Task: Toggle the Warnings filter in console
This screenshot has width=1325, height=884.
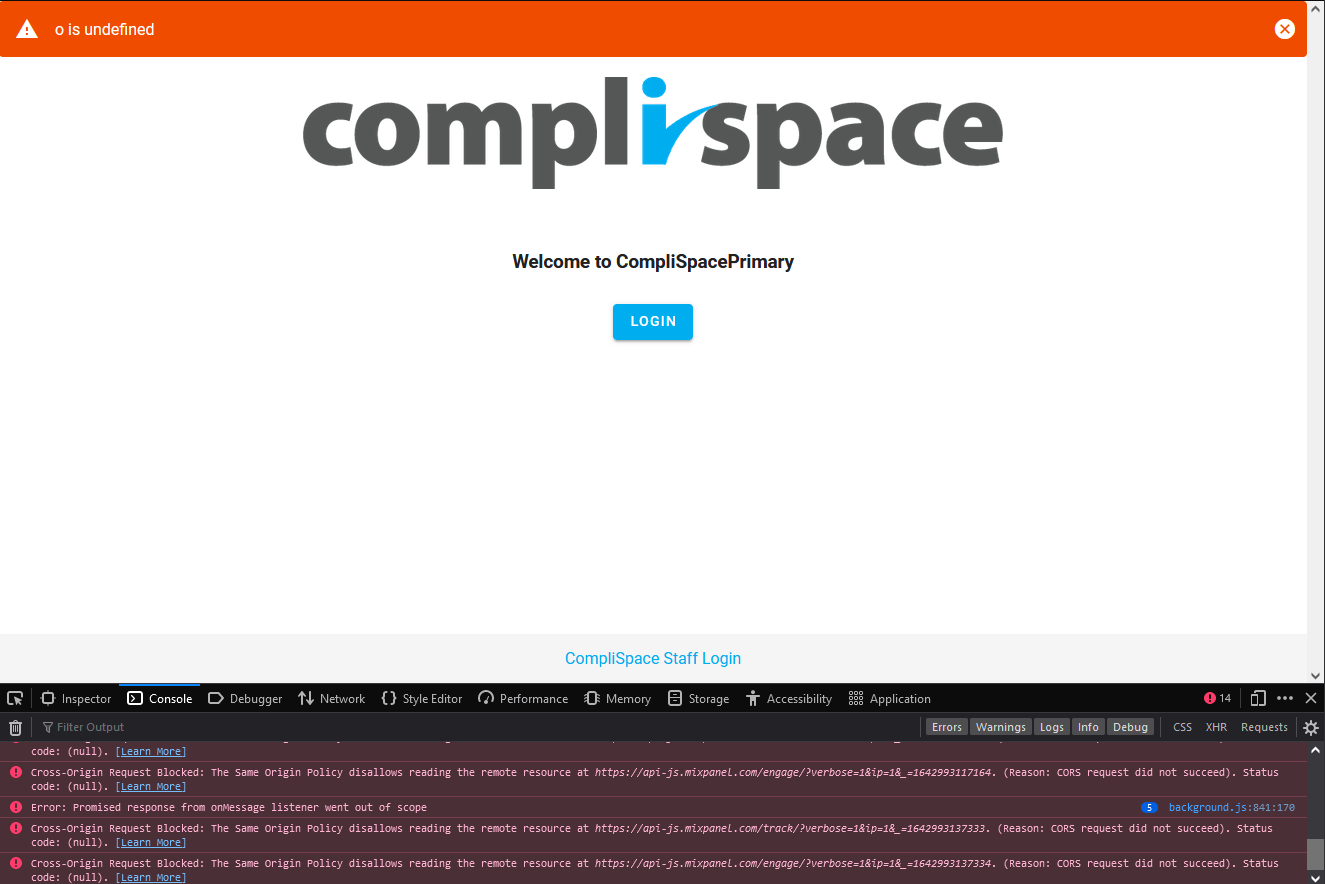Action: tap(1001, 727)
